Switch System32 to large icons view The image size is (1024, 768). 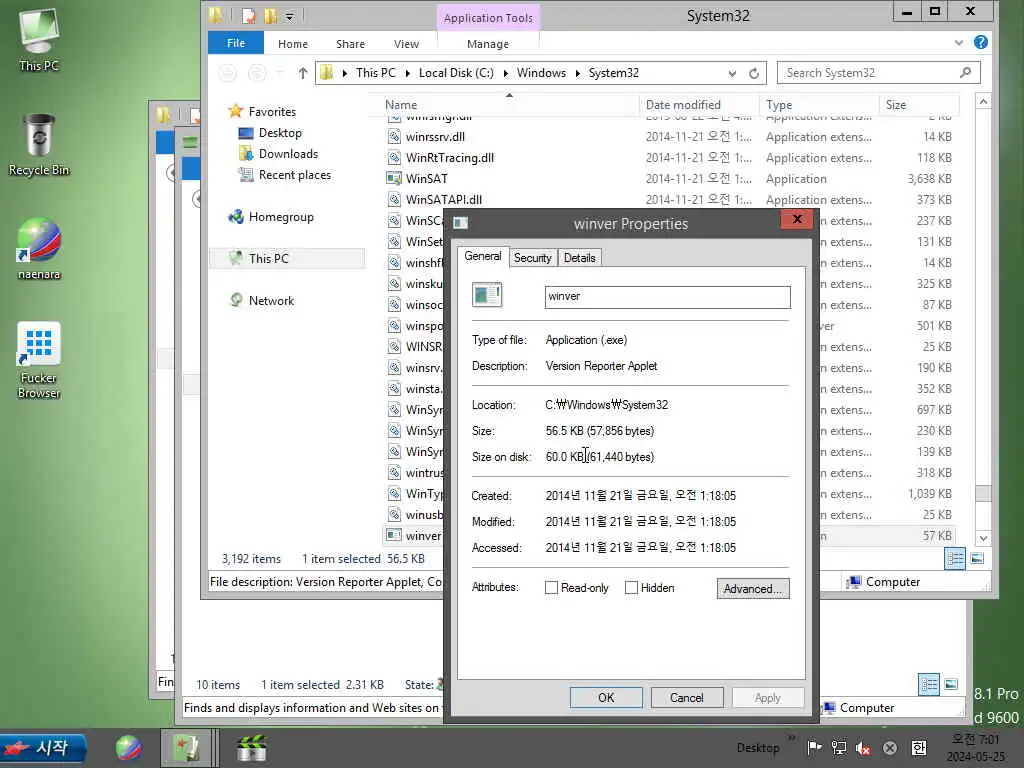point(977,559)
